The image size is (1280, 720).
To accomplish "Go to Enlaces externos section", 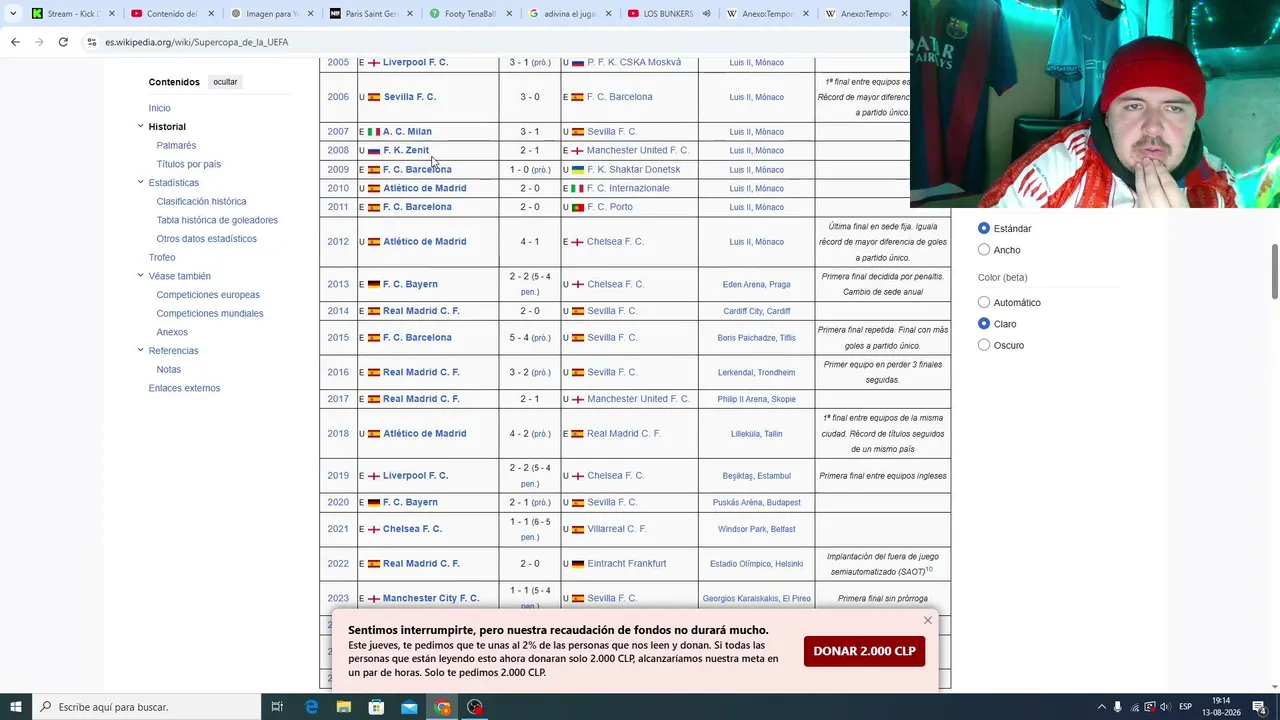I will (184, 388).
